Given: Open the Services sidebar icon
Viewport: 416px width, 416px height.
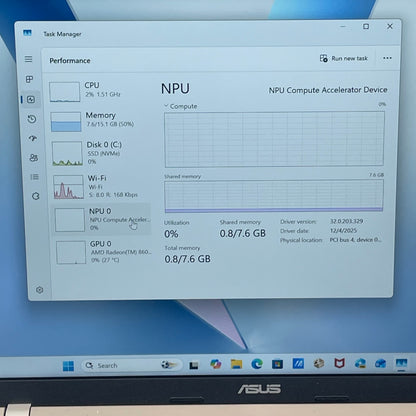Looking at the screenshot, I should point(36,196).
